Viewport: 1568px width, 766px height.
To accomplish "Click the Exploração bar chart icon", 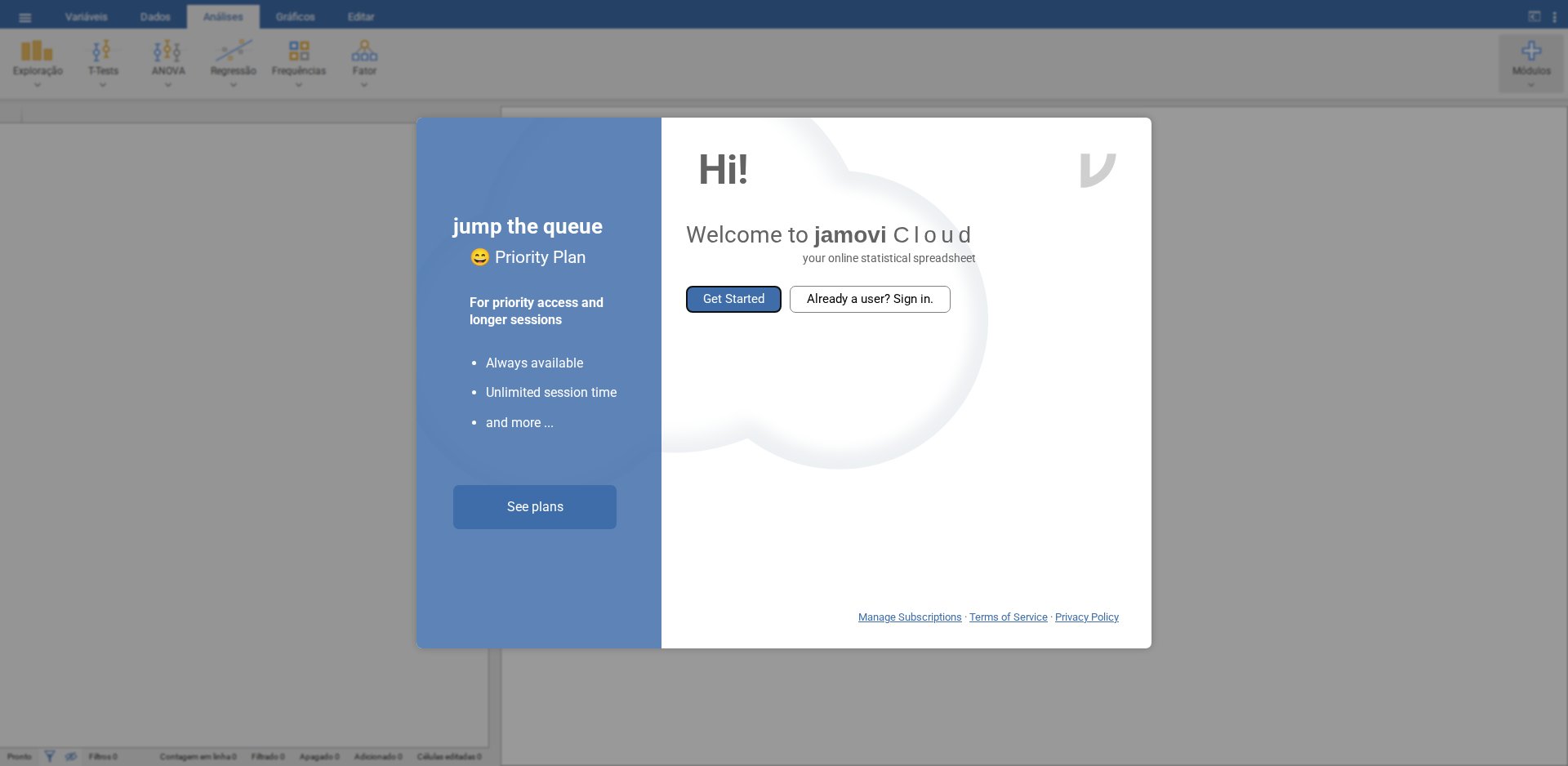I will coord(37,51).
